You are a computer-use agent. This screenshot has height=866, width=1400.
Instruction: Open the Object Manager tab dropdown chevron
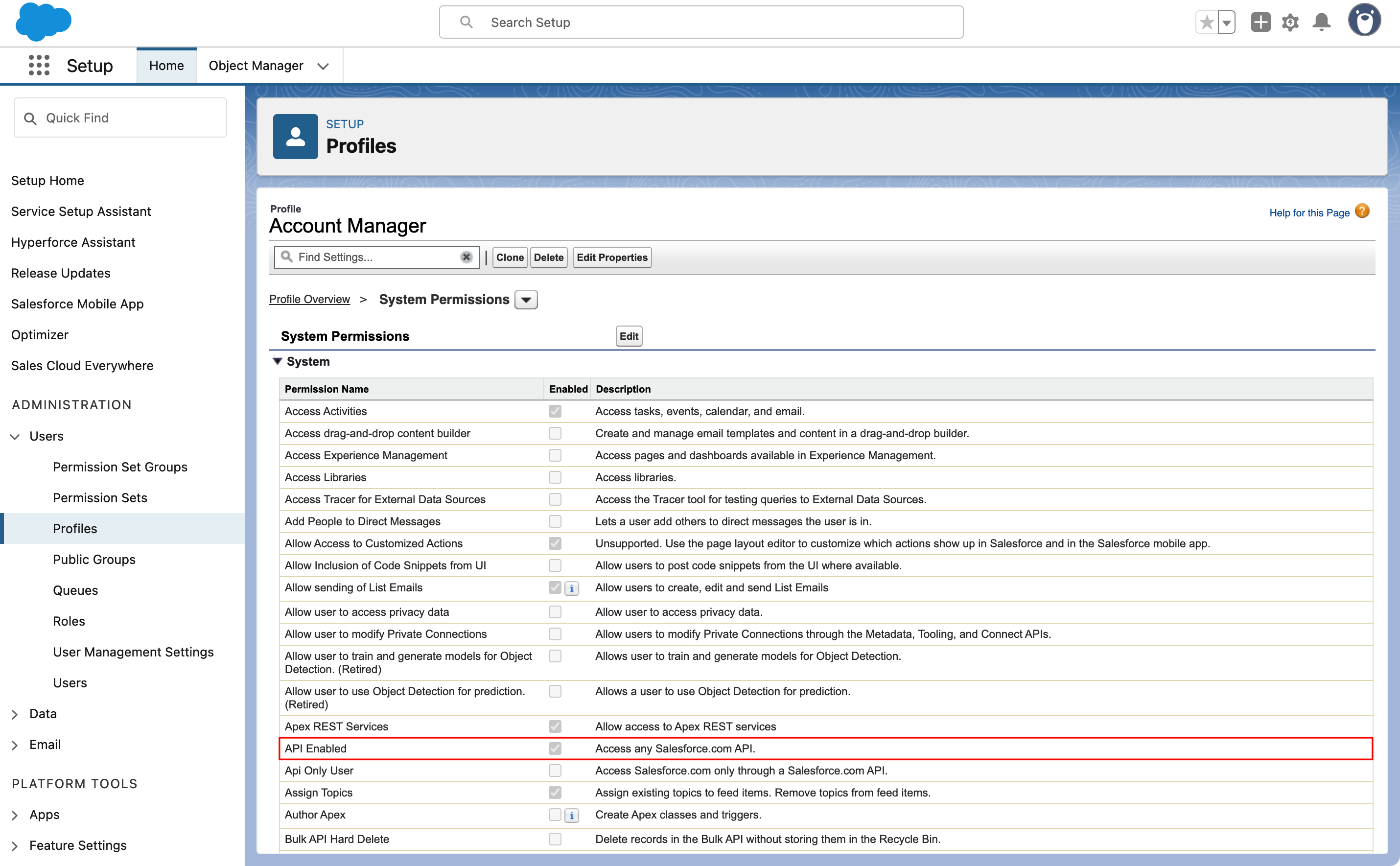[323, 66]
